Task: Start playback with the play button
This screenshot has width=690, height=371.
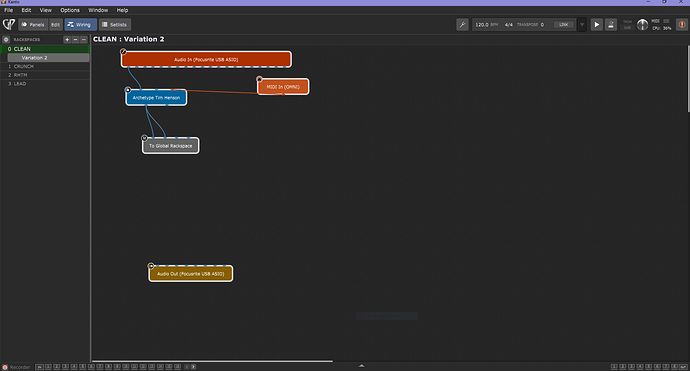Action: (x=596, y=25)
